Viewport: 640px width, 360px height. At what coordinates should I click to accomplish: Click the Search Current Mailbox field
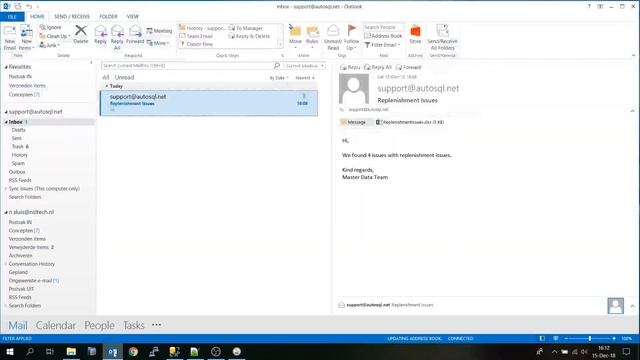[x=188, y=66]
